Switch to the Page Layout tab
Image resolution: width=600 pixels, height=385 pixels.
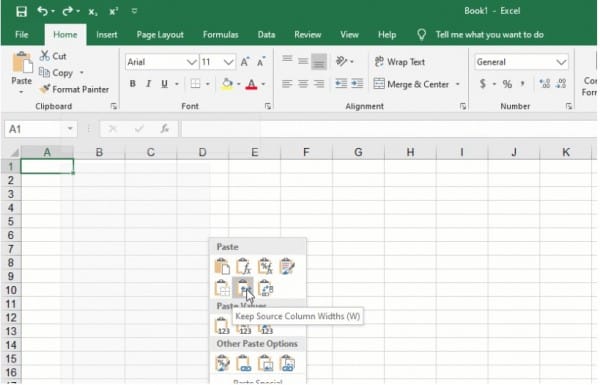coord(160,35)
